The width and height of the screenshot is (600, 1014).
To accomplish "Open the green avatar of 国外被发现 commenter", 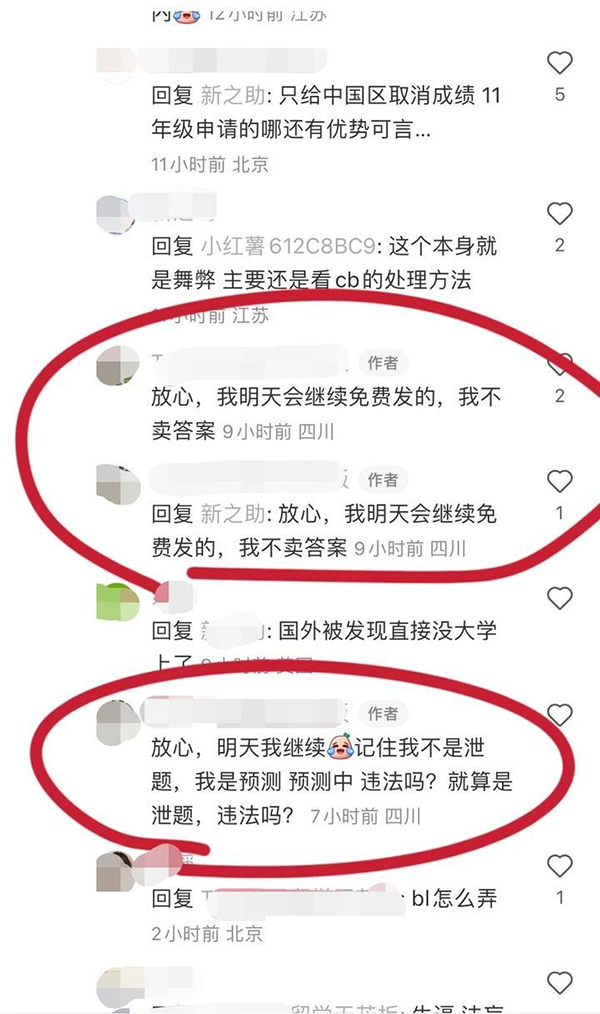I will 118,601.
